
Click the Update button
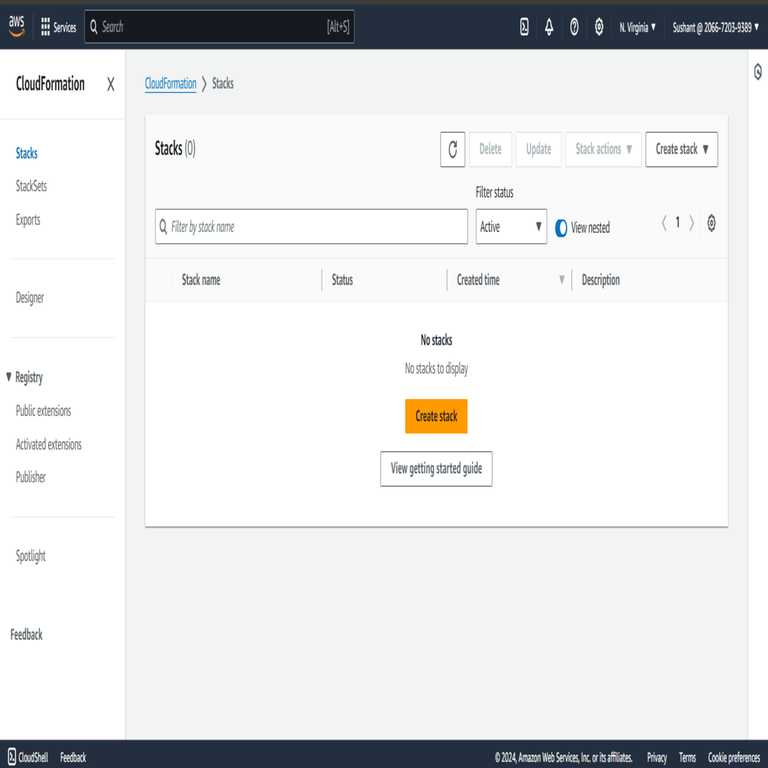(x=538, y=149)
